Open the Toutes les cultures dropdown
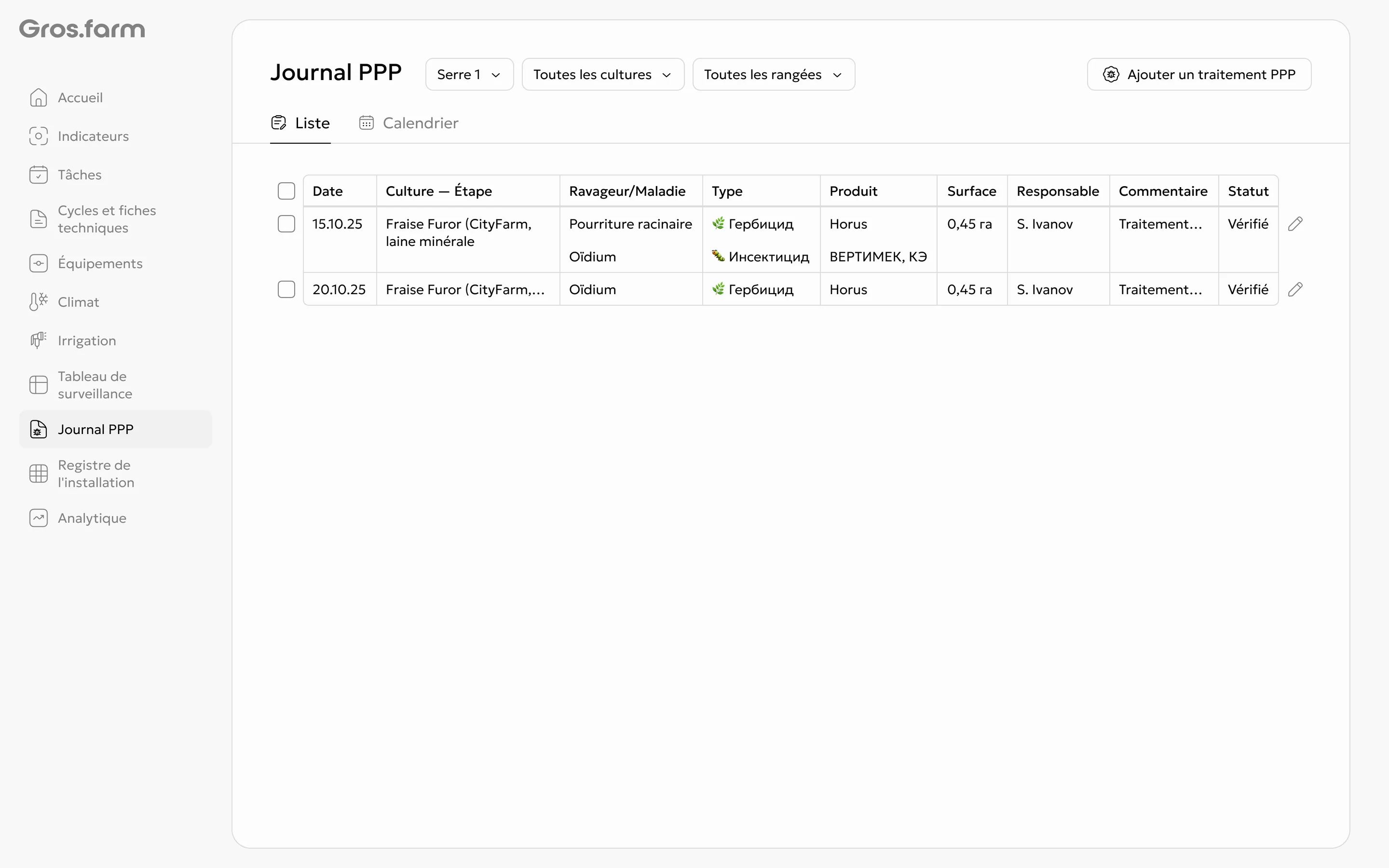The width and height of the screenshot is (1389, 868). [603, 75]
